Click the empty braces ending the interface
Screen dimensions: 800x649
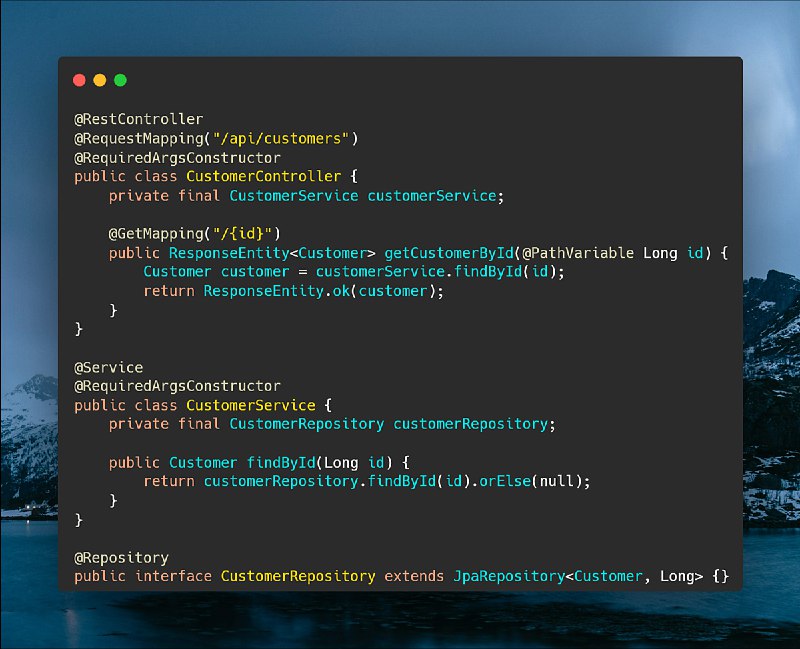720,577
